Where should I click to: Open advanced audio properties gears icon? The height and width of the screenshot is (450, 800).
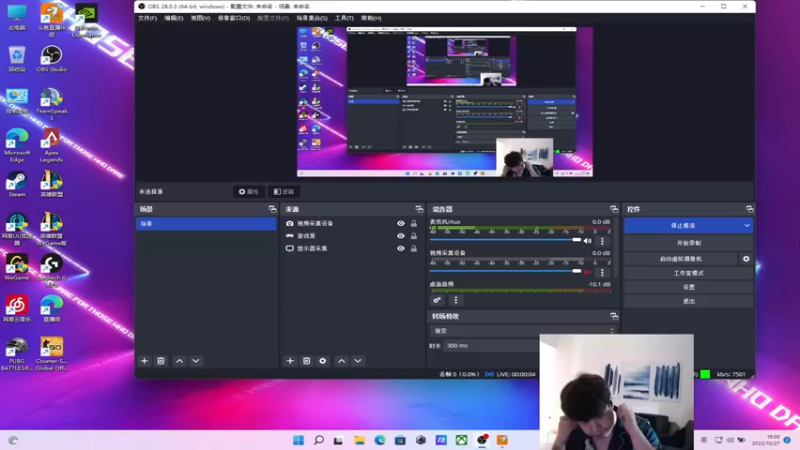point(437,300)
